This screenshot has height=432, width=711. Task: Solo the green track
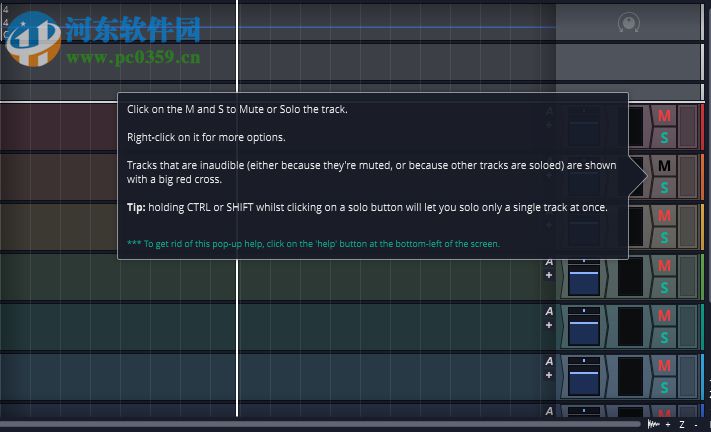point(664,287)
